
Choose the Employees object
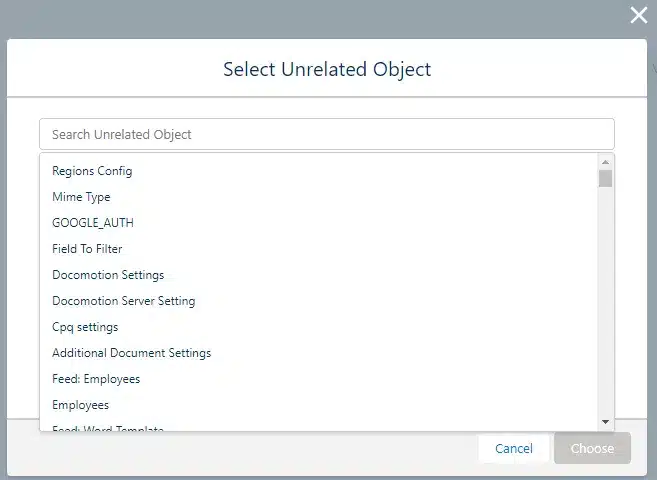point(80,405)
